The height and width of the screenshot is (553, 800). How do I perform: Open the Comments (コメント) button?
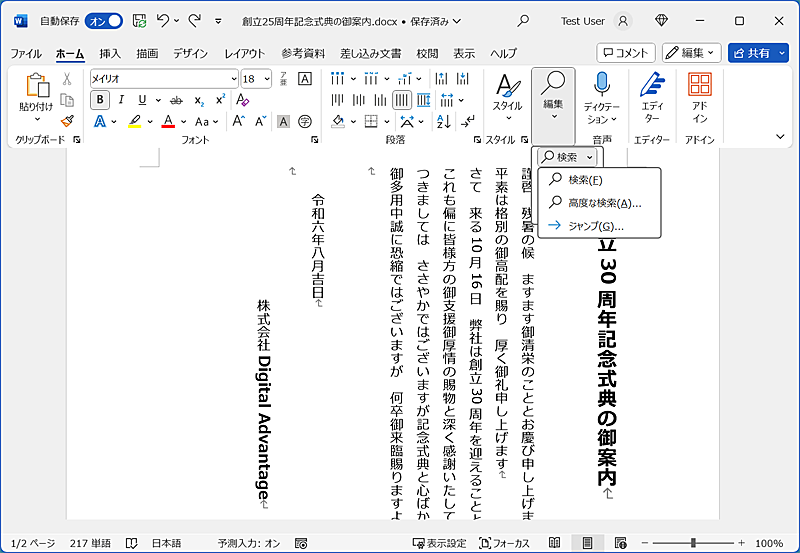click(625, 53)
